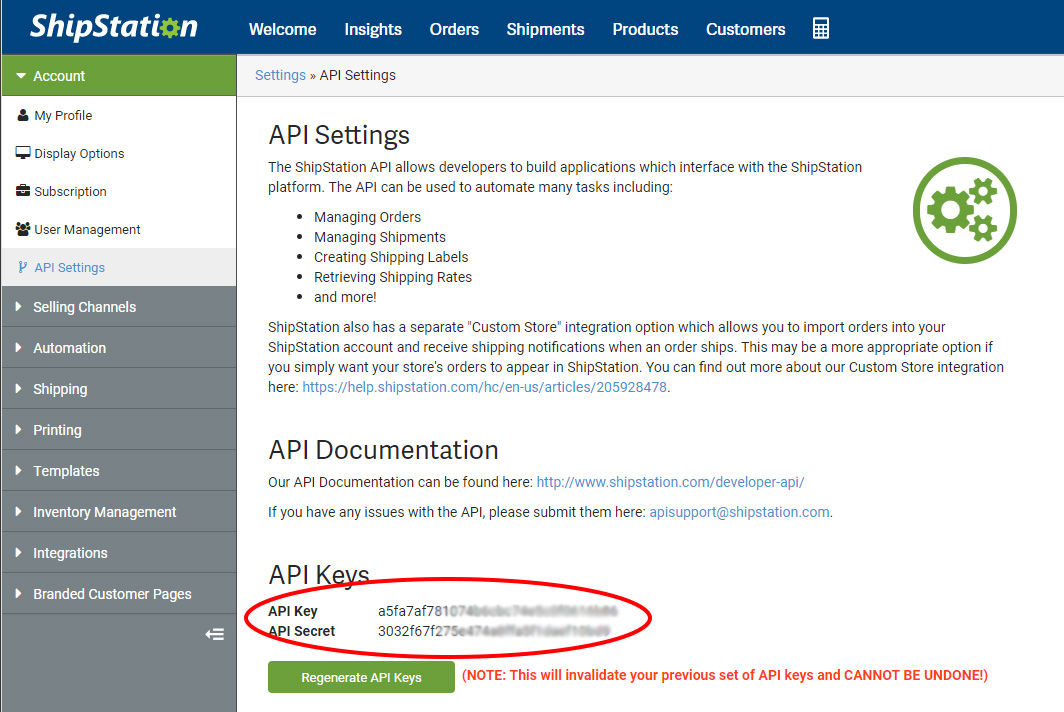1064x712 pixels.
Task: Click the Managing Orders bullet text
Action: coord(367,217)
